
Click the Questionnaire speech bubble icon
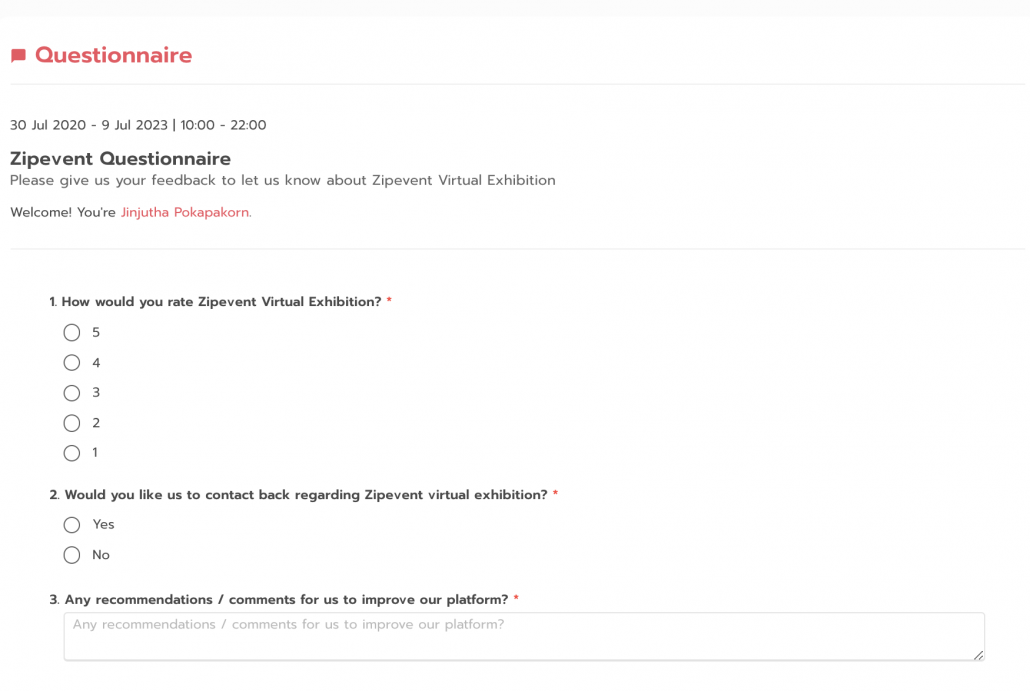[18, 56]
